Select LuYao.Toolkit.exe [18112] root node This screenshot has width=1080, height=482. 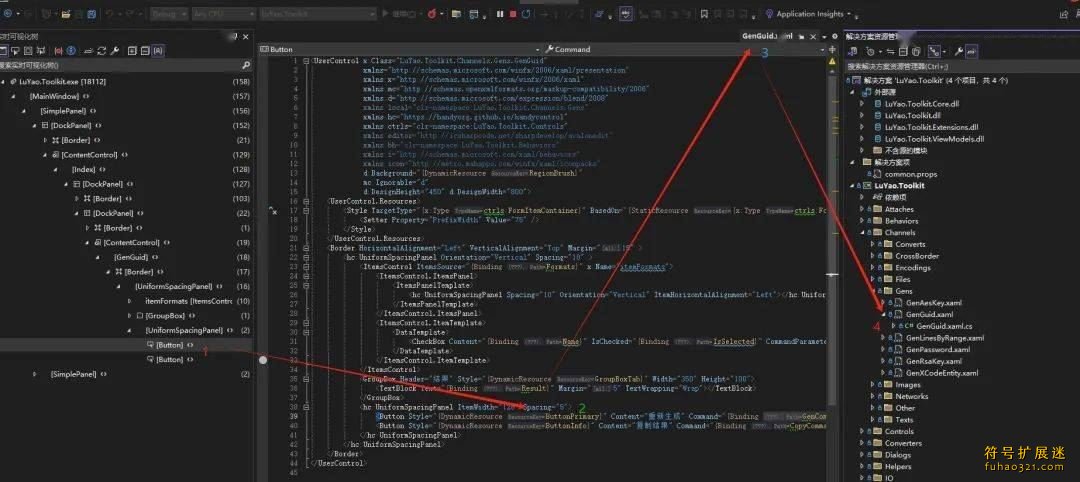click(x=62, y=81)
